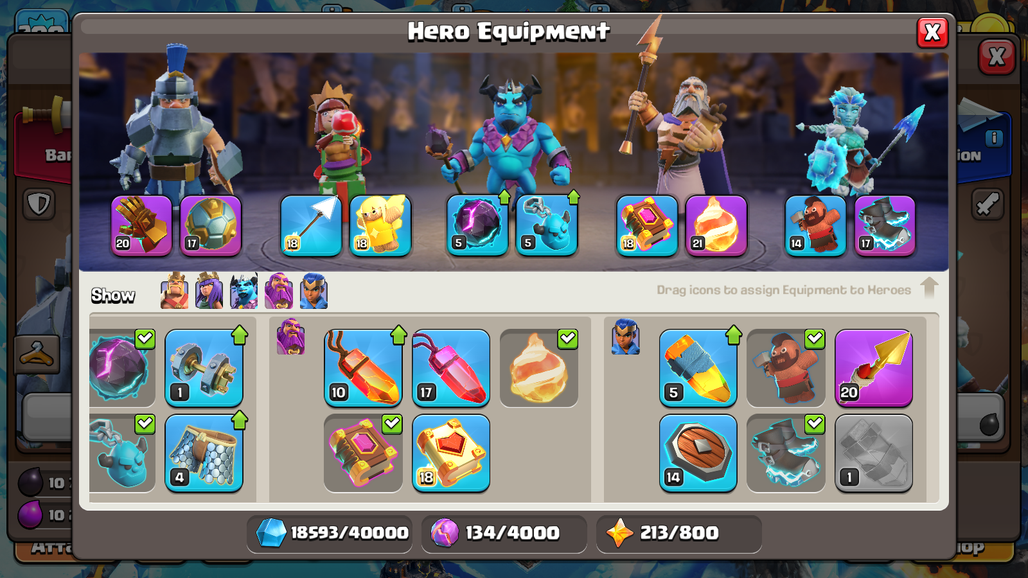Click upgrade arrow on level 10 Life Gem
Viewport: 1028px width, 578px height.
398,335
